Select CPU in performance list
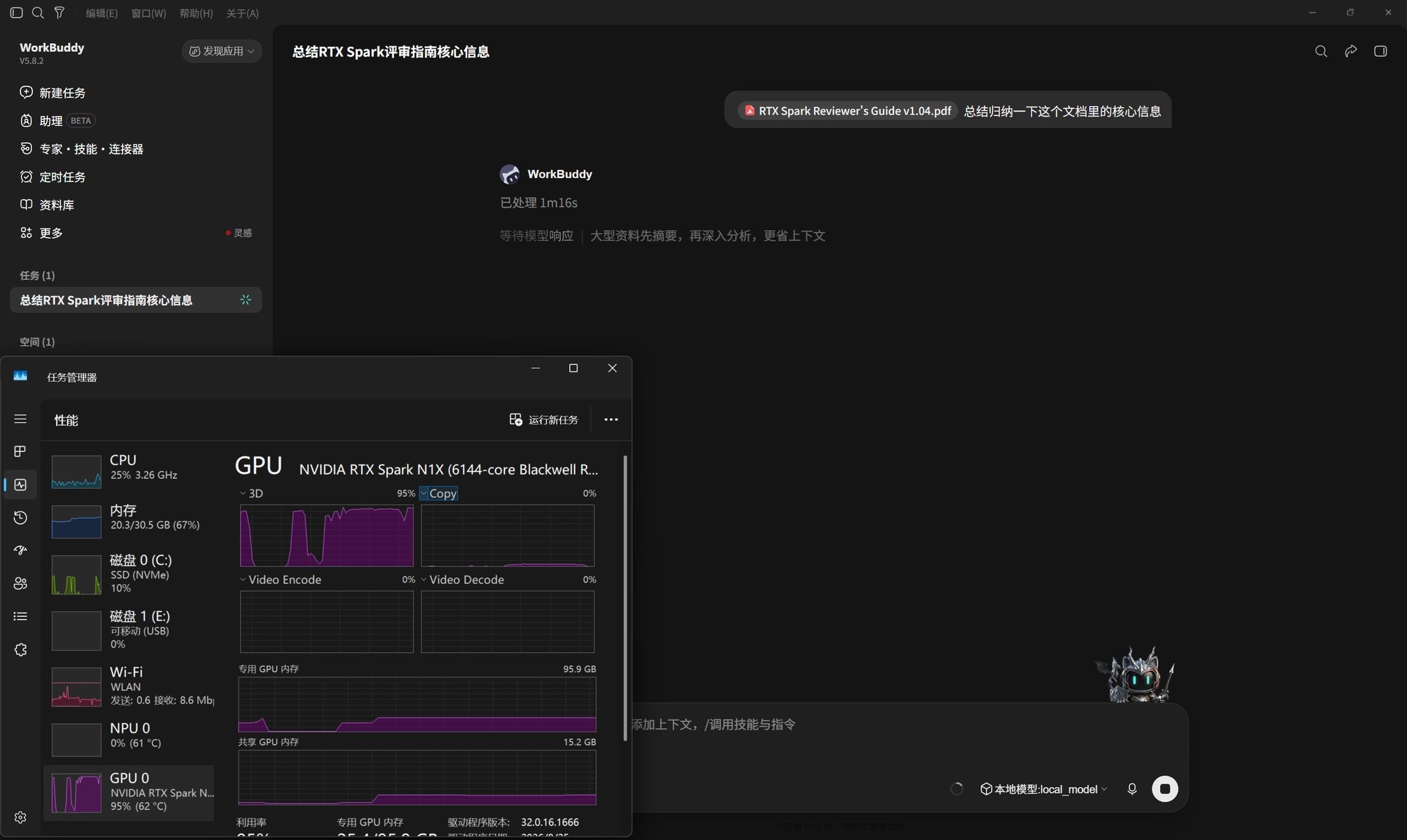The height and width of the screenshot is (840, 1407). pos(130,471)
